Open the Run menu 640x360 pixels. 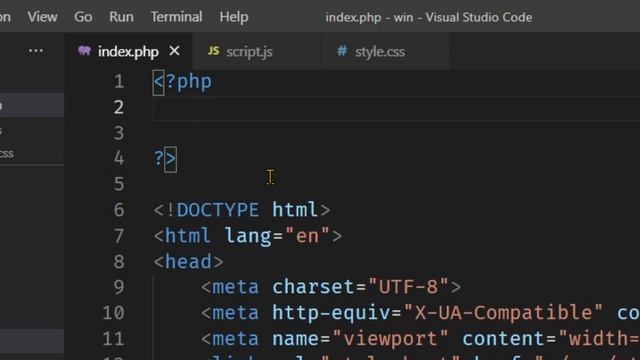pos(121,17)
